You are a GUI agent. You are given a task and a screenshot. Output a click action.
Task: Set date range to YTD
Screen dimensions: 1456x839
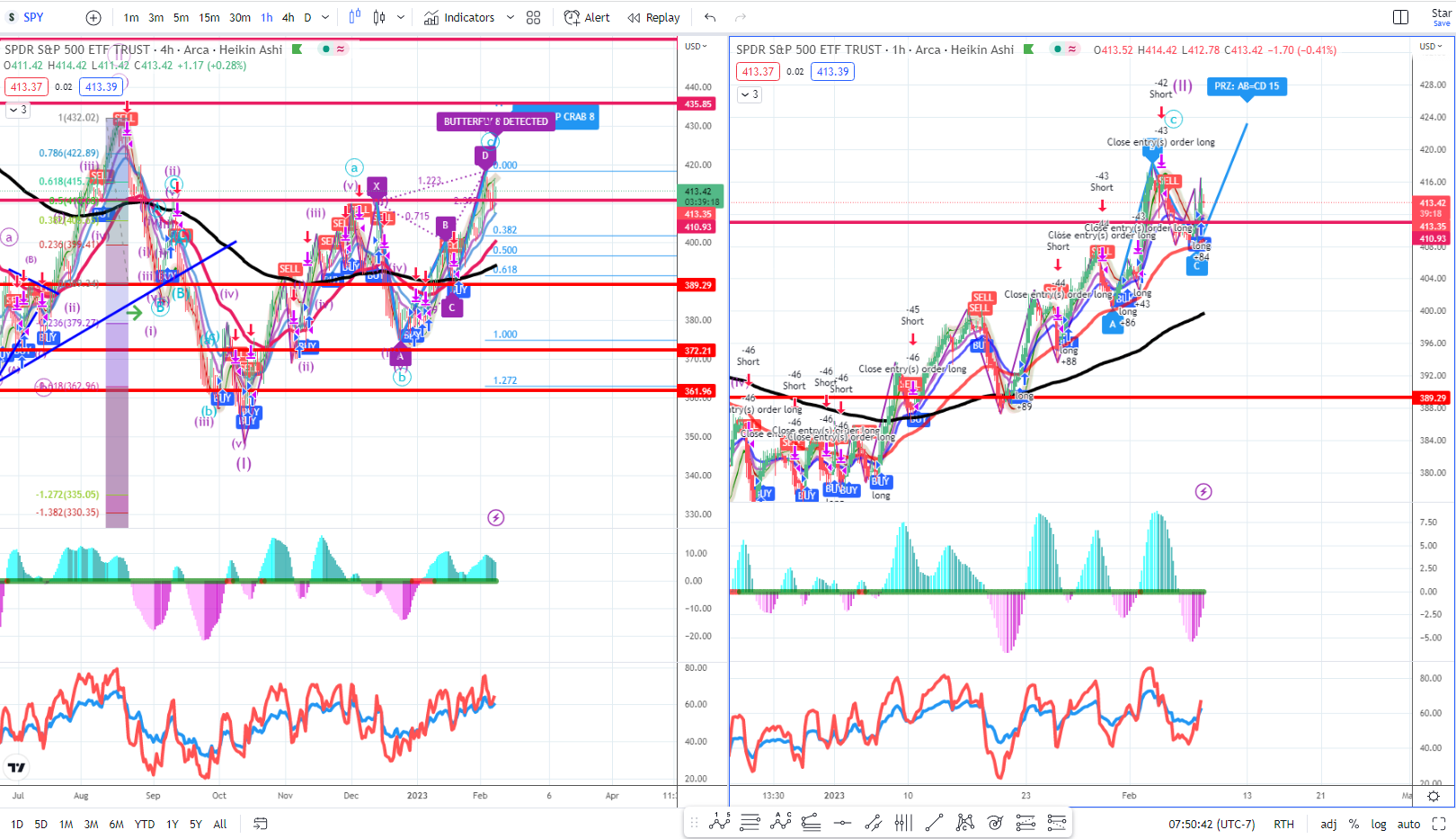coord(145,824)
